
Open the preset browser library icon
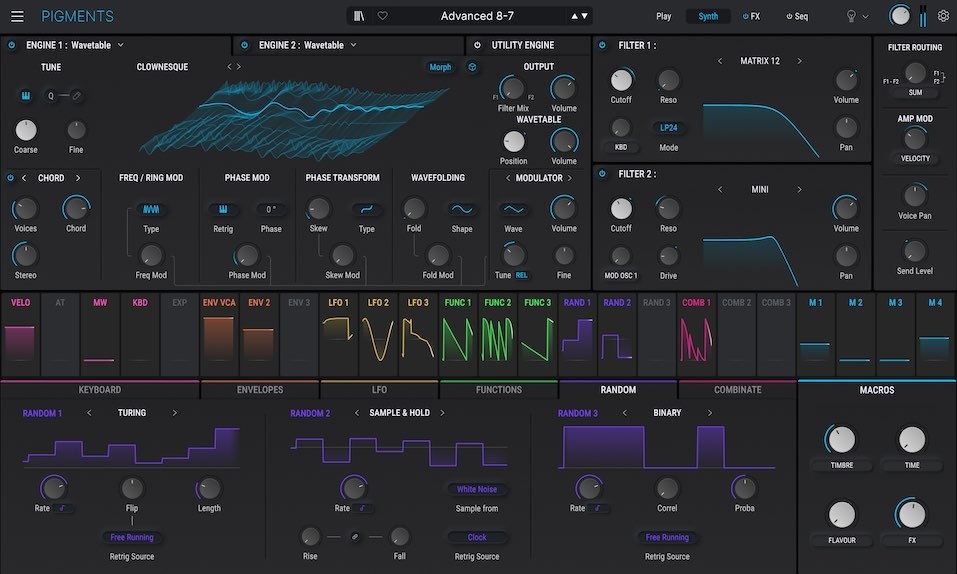point(359,16)
